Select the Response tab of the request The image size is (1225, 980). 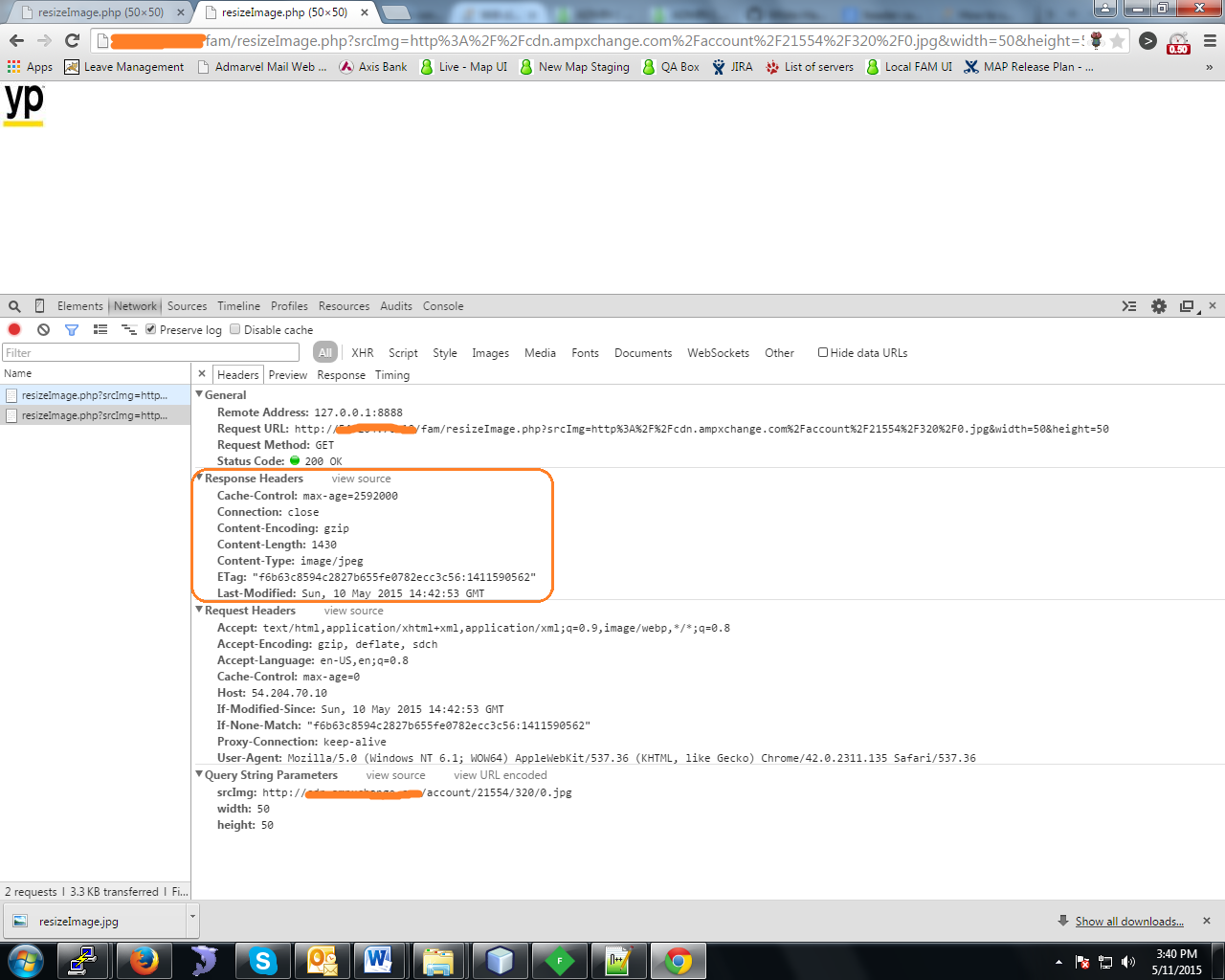click(x=342, y=375)
